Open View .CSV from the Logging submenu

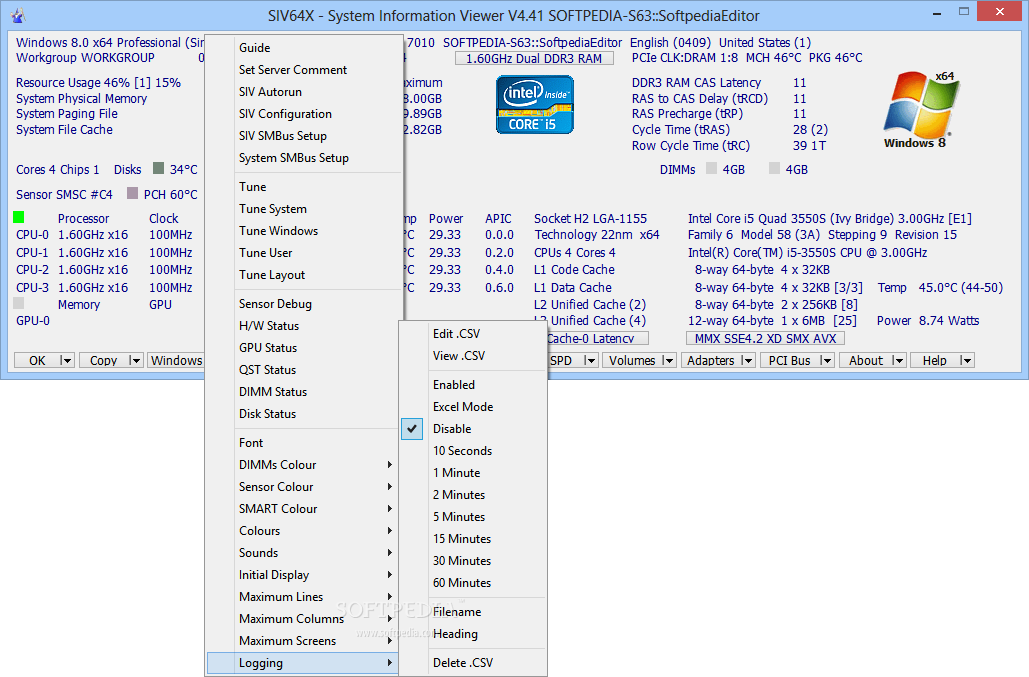pos(458,355)
